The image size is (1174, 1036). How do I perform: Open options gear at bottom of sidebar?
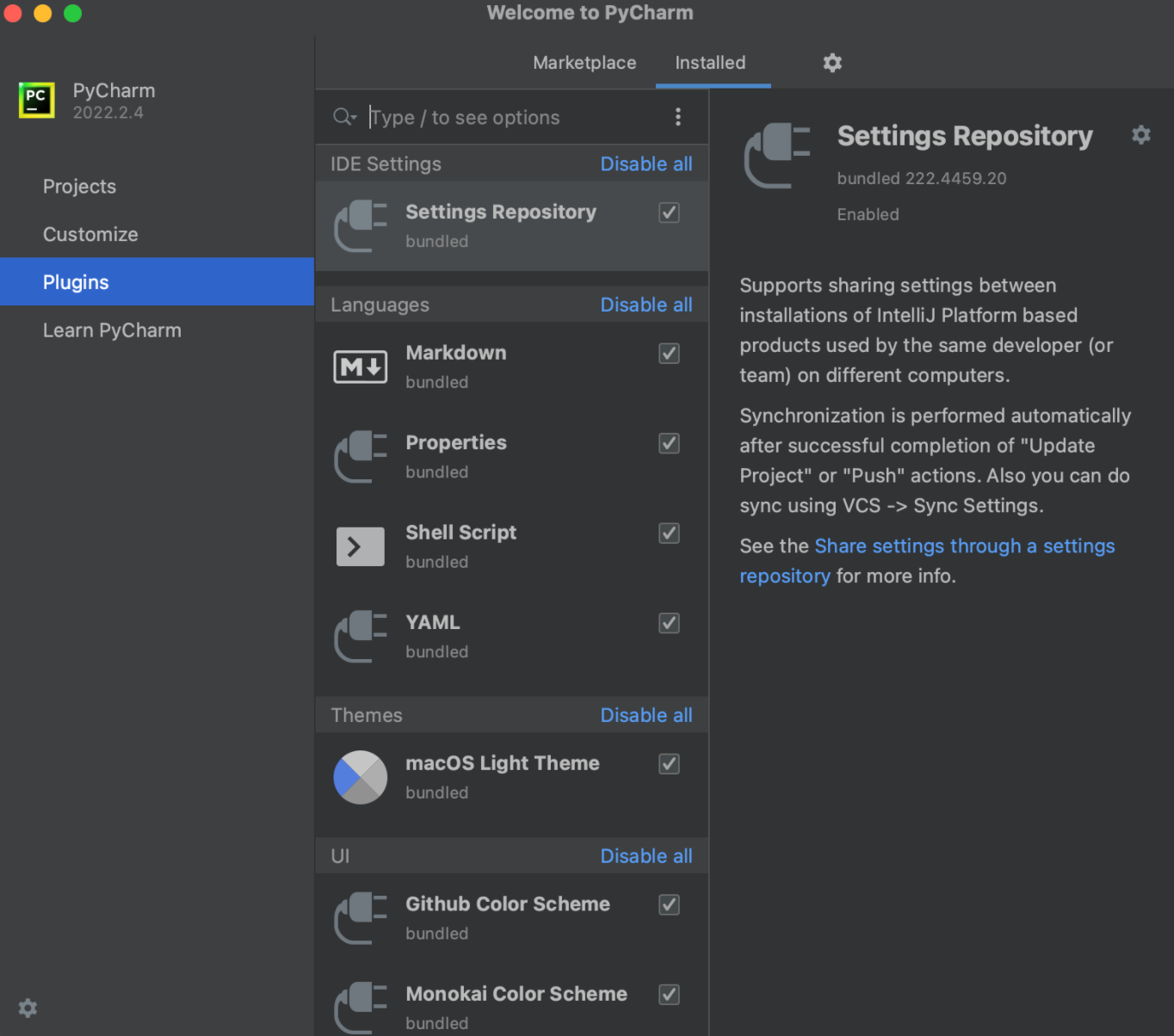(x=28, y=1008)
